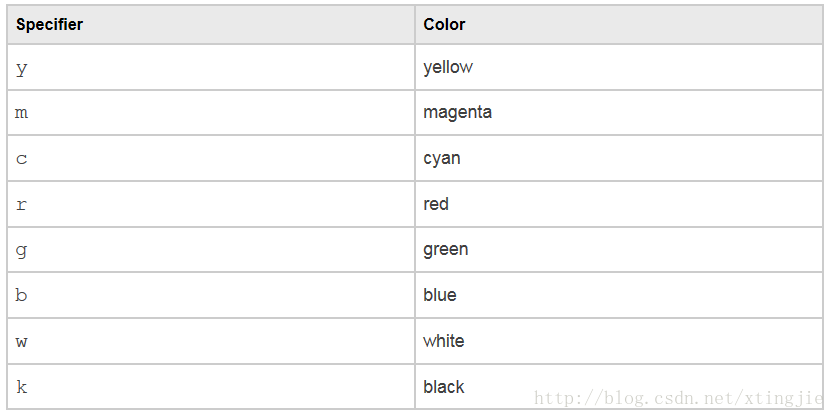Select the 'k' specifier cell
Viewport: 835px width, 418px height.
(211, 387)
